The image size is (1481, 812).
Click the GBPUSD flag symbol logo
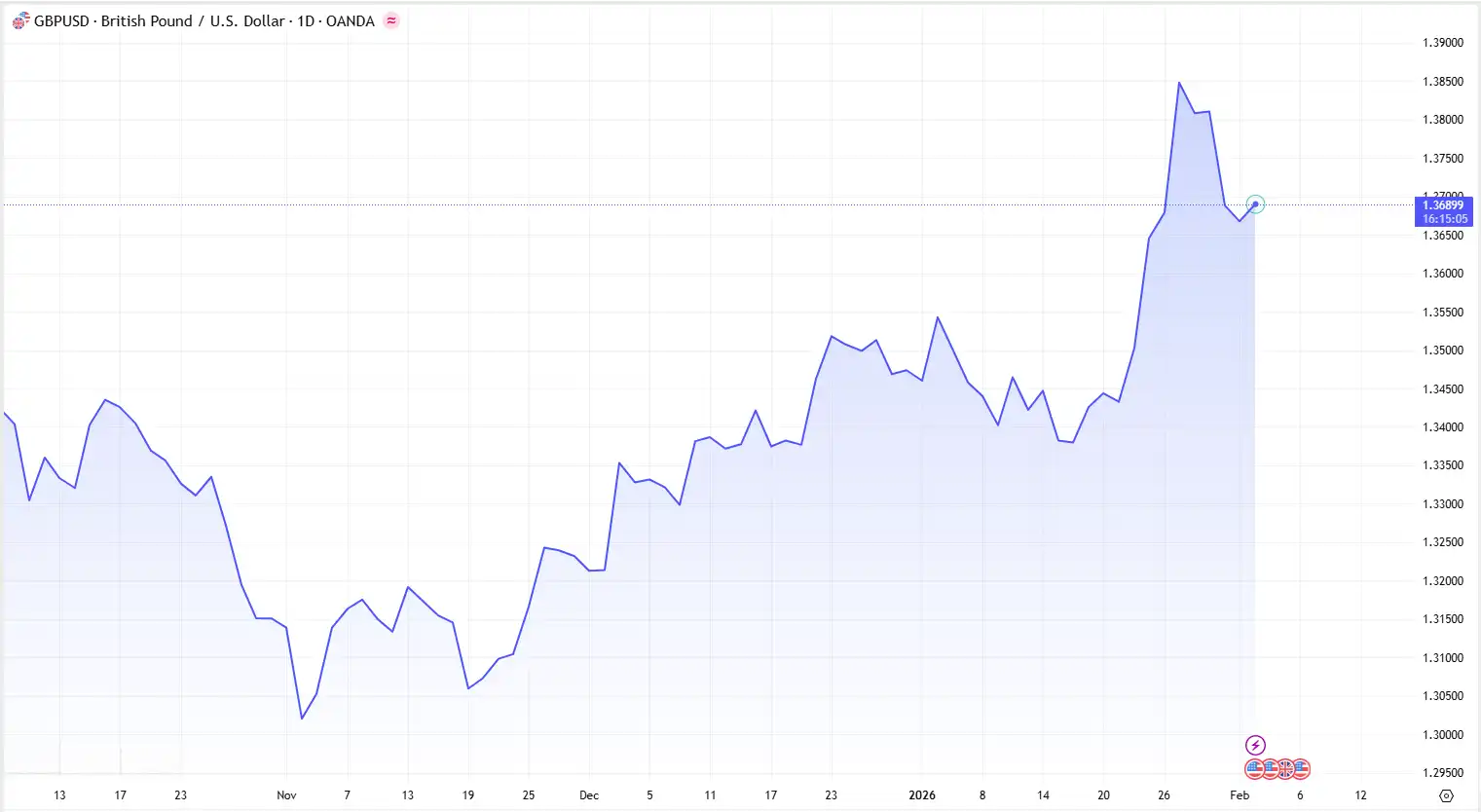[19, 19]
